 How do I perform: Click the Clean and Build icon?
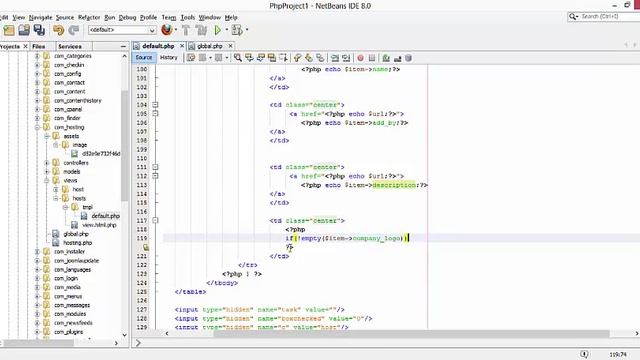[201, 30]
